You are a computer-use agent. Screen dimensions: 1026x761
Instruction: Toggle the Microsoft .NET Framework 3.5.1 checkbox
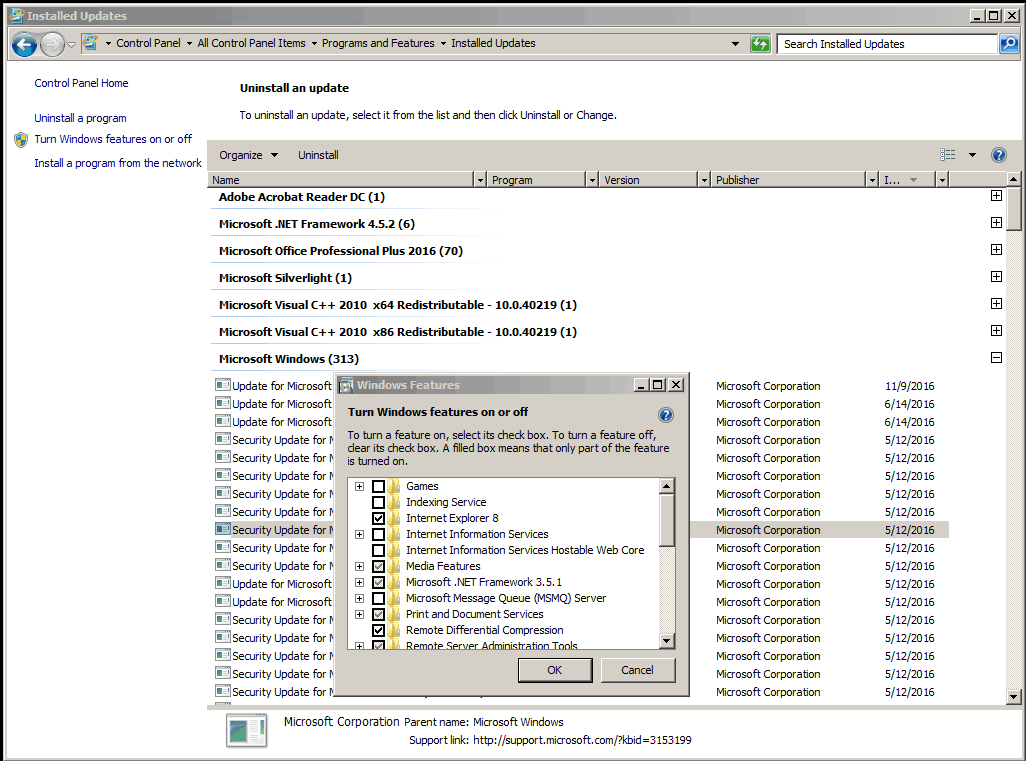378,582
